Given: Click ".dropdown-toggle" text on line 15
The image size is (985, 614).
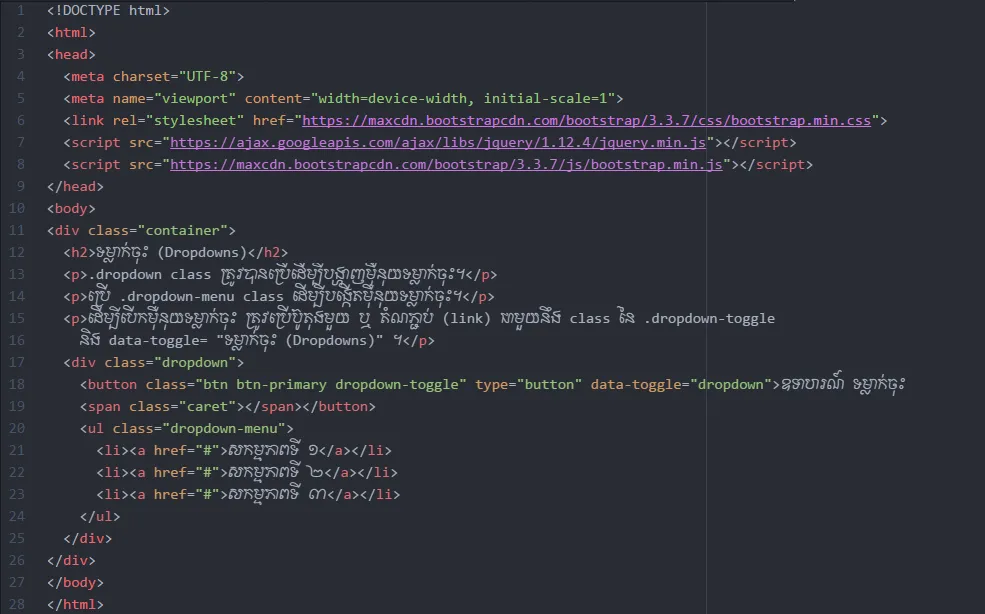Looking at the screenshot, I should (709, 318).
